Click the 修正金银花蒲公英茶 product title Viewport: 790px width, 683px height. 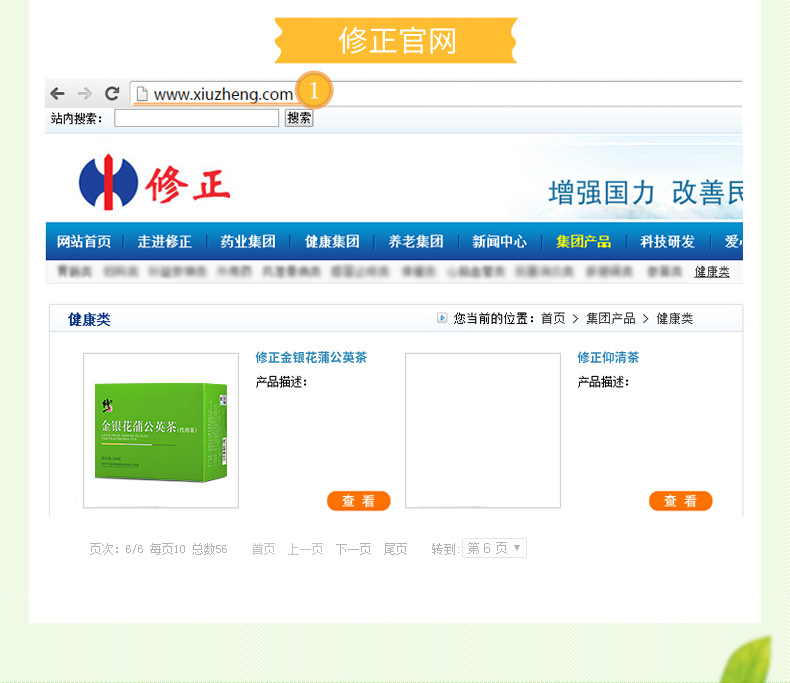coord(311,358)
